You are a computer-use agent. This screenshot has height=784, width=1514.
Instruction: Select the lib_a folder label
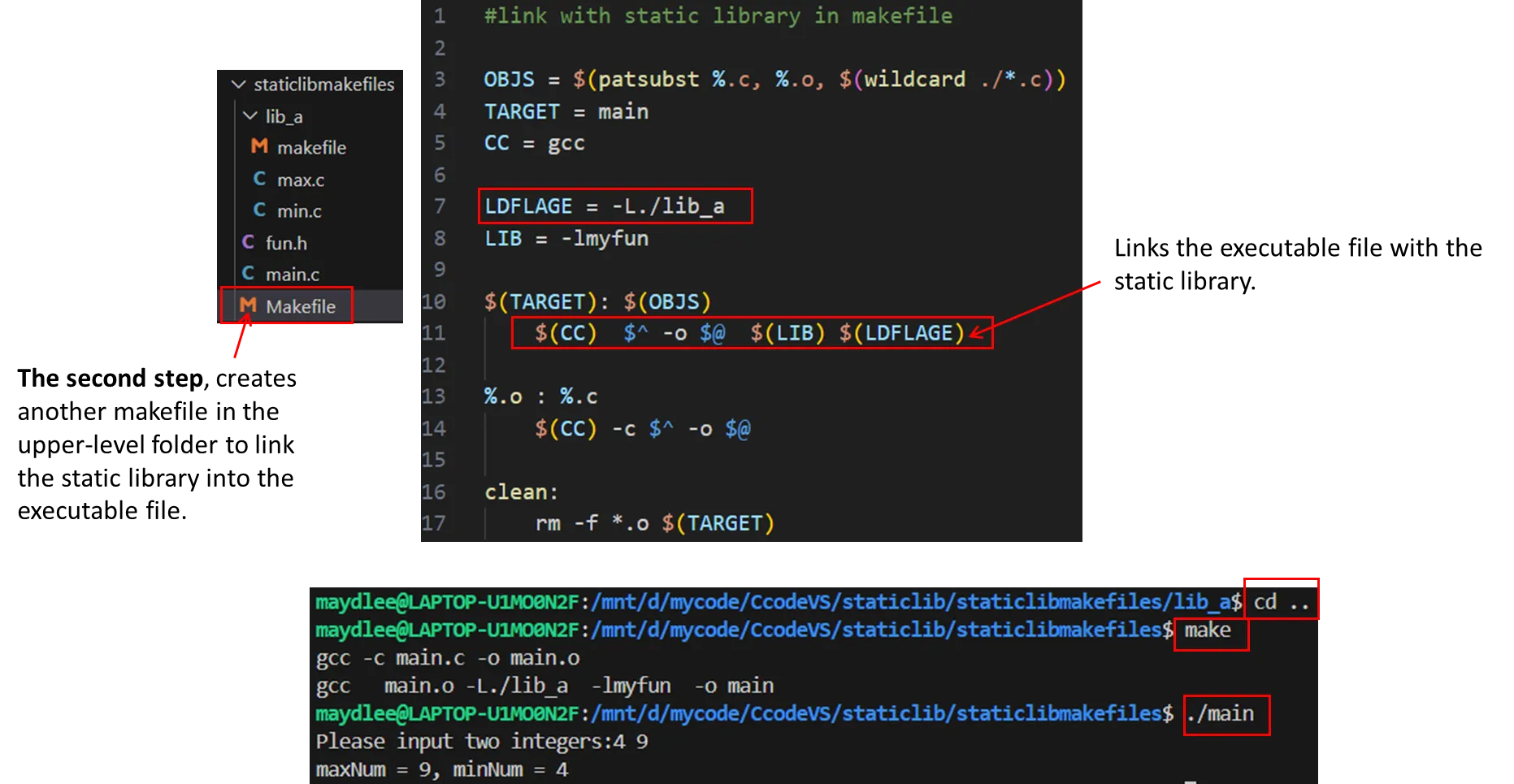tap(284, 117)
